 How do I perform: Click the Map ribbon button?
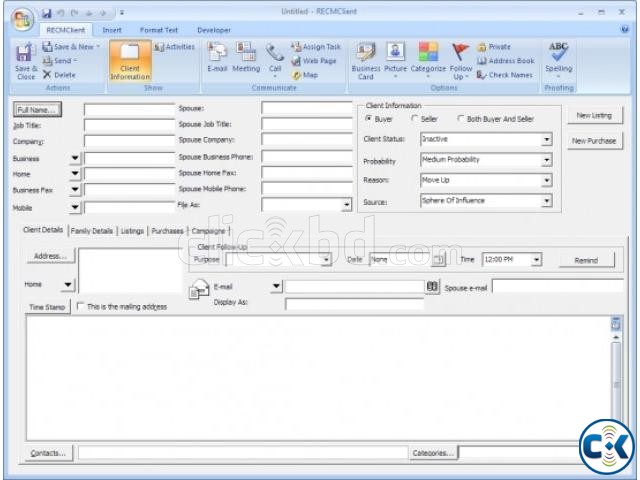(304, 75)
